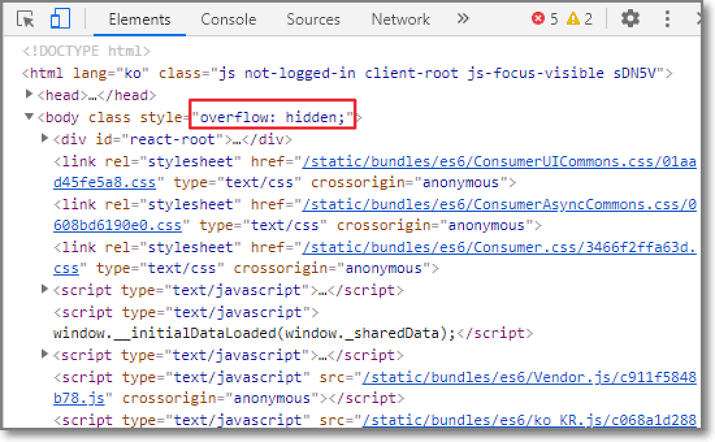Screen dimensions: 715x442
Task: Select the html lang="ko" element line
Action: coord(347,73)
